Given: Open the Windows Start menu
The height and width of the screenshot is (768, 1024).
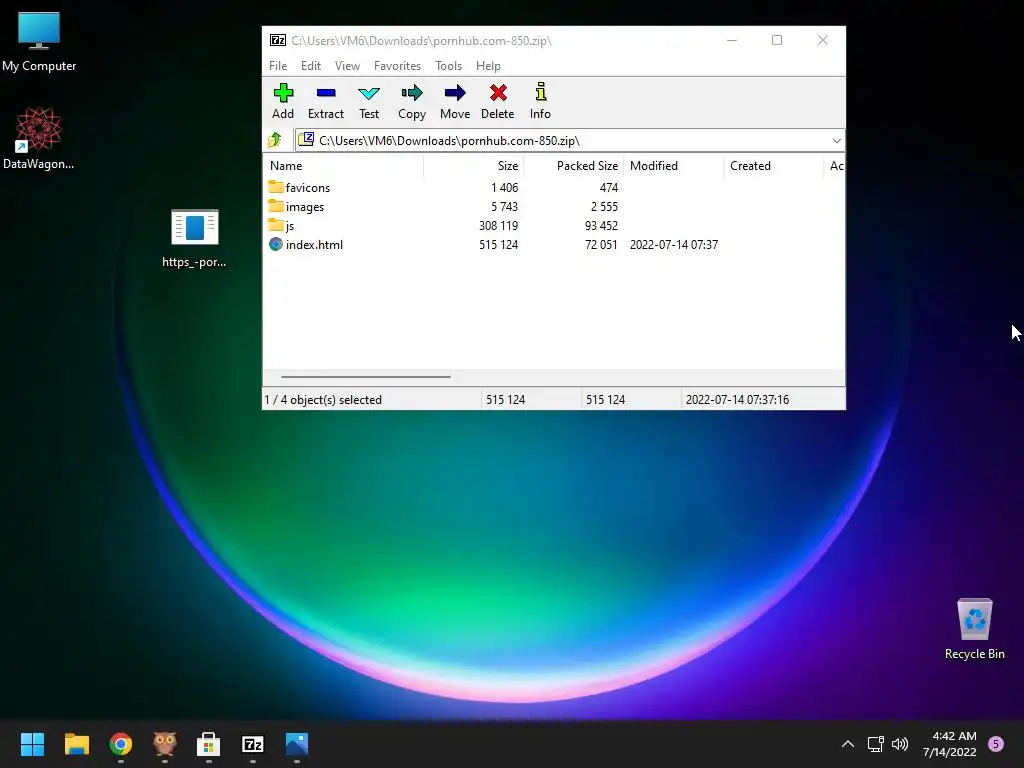Looking at the screenshot, I should 32,744.
